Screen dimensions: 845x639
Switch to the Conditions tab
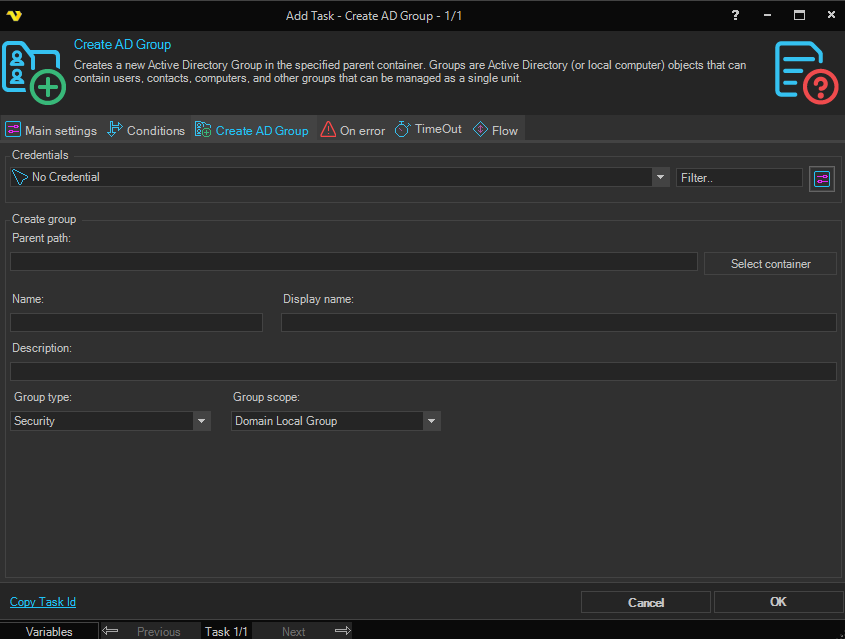146,130
